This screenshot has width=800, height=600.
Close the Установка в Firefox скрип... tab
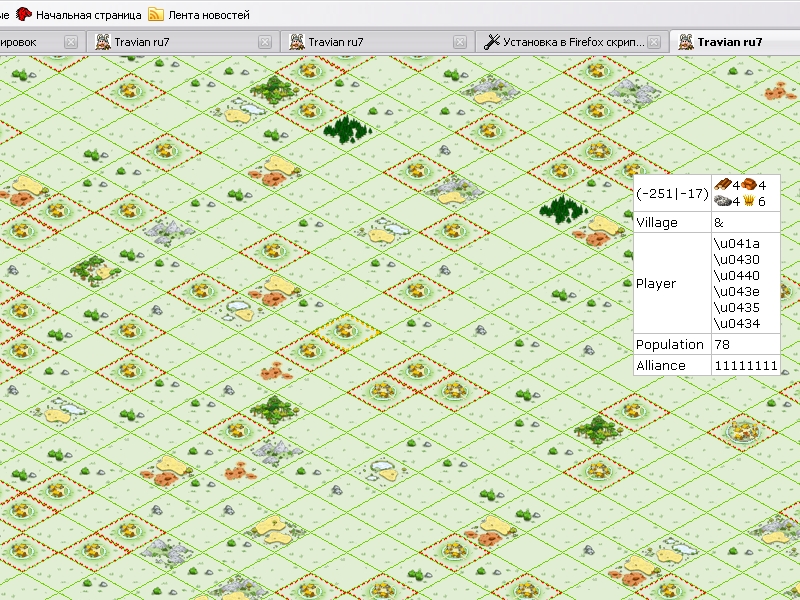click(x=654, y=42)
